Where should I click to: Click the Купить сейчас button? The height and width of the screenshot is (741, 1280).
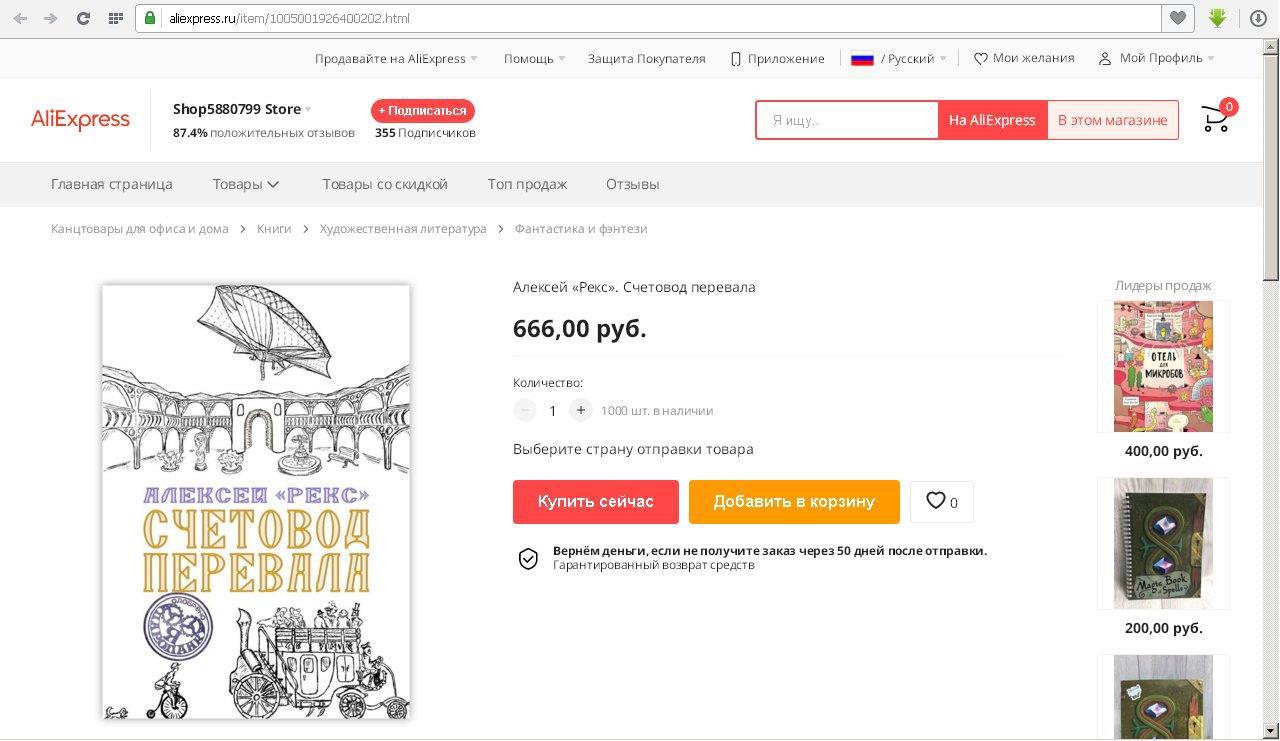595,502
